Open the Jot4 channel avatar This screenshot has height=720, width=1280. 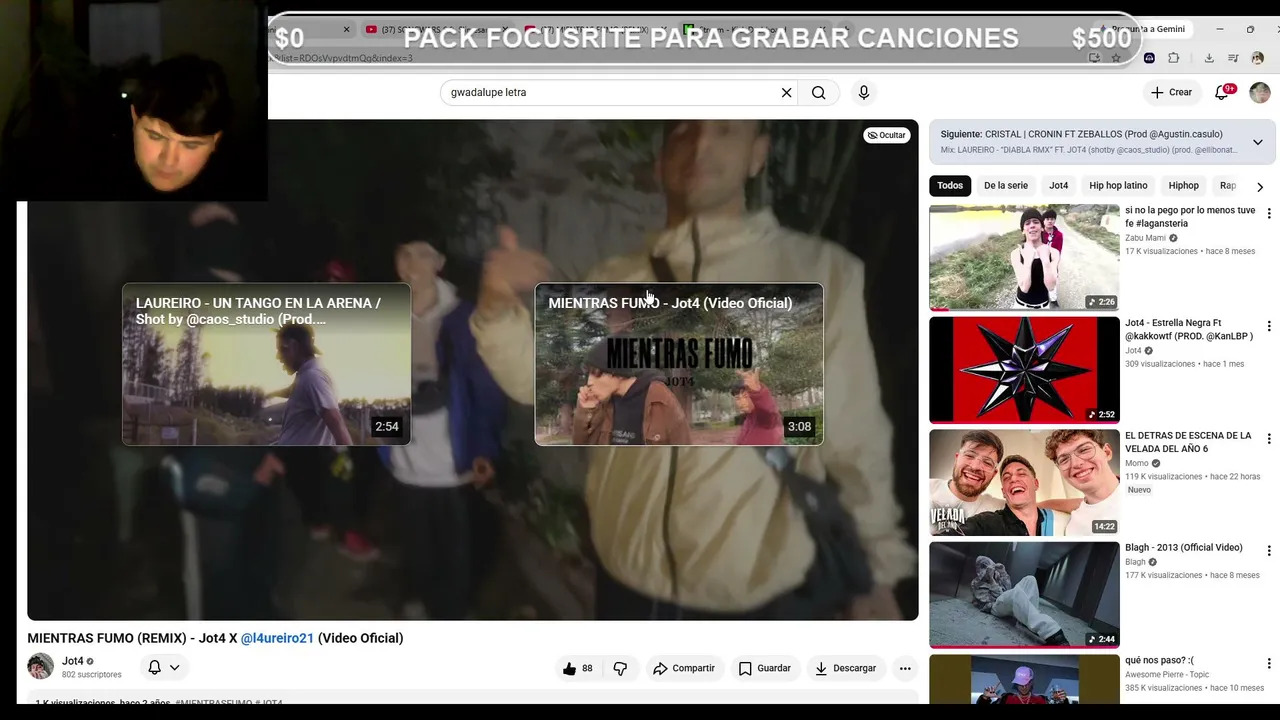pyautogui.click(x=41, y=666)
